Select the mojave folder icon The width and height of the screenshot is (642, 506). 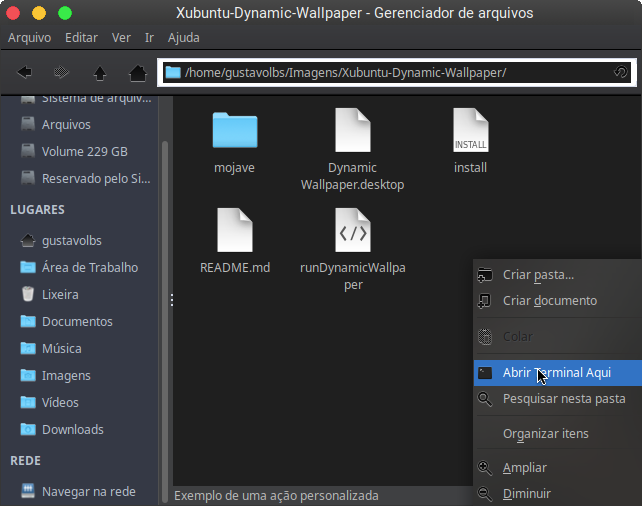point(235,130)
